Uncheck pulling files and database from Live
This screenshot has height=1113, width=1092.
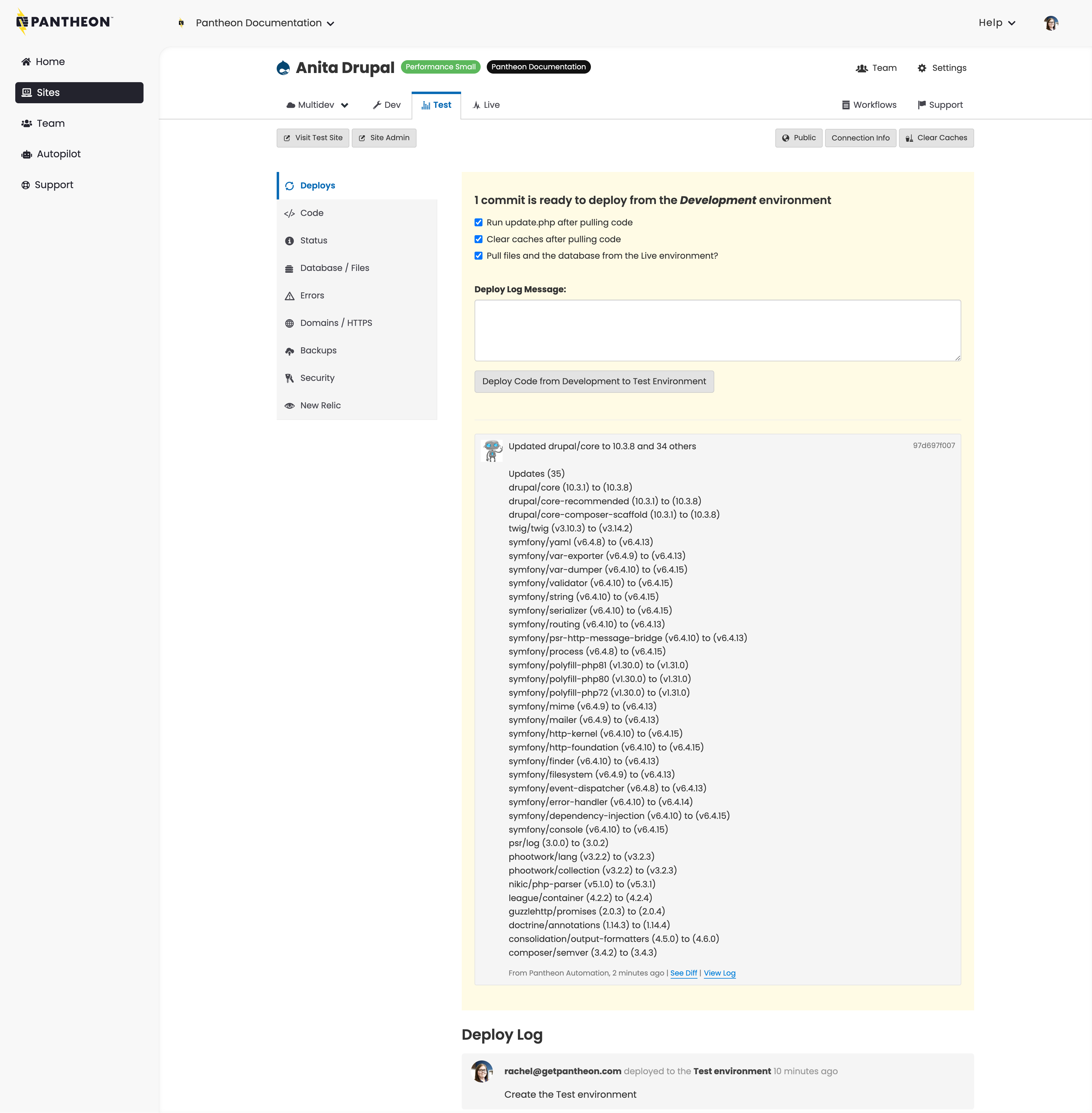tap(478, 255)
